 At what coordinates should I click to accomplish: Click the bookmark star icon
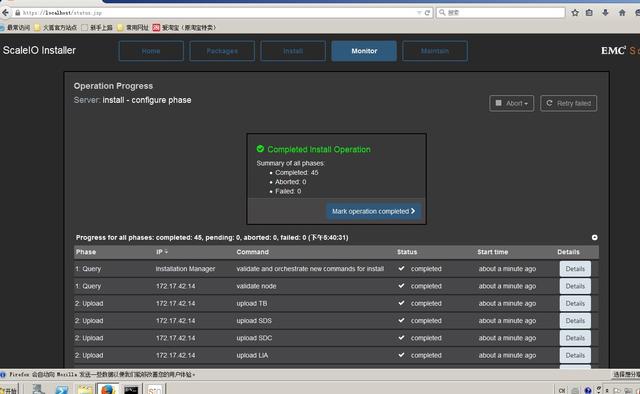pyautogui.click(x=575, y=13)
